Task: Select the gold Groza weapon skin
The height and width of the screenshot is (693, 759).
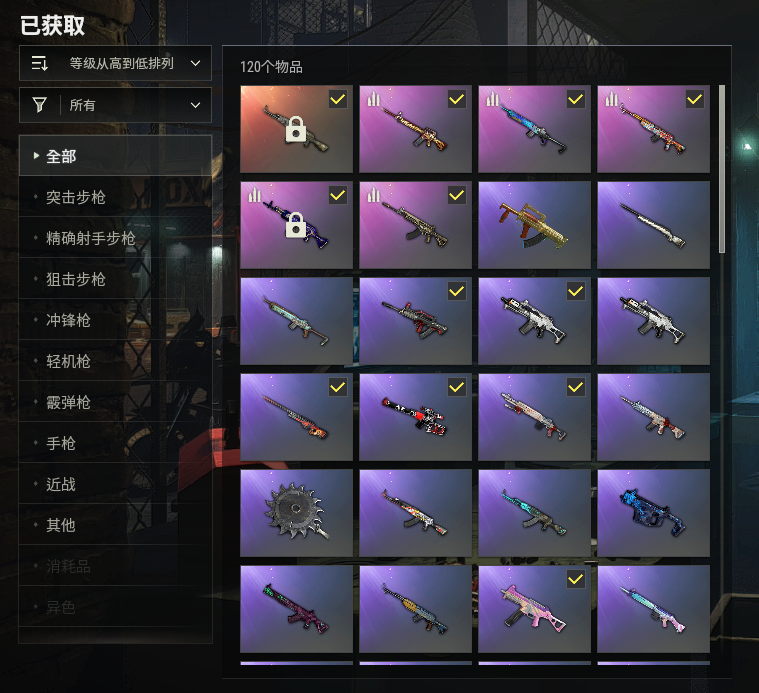Action: click(534, 225)
